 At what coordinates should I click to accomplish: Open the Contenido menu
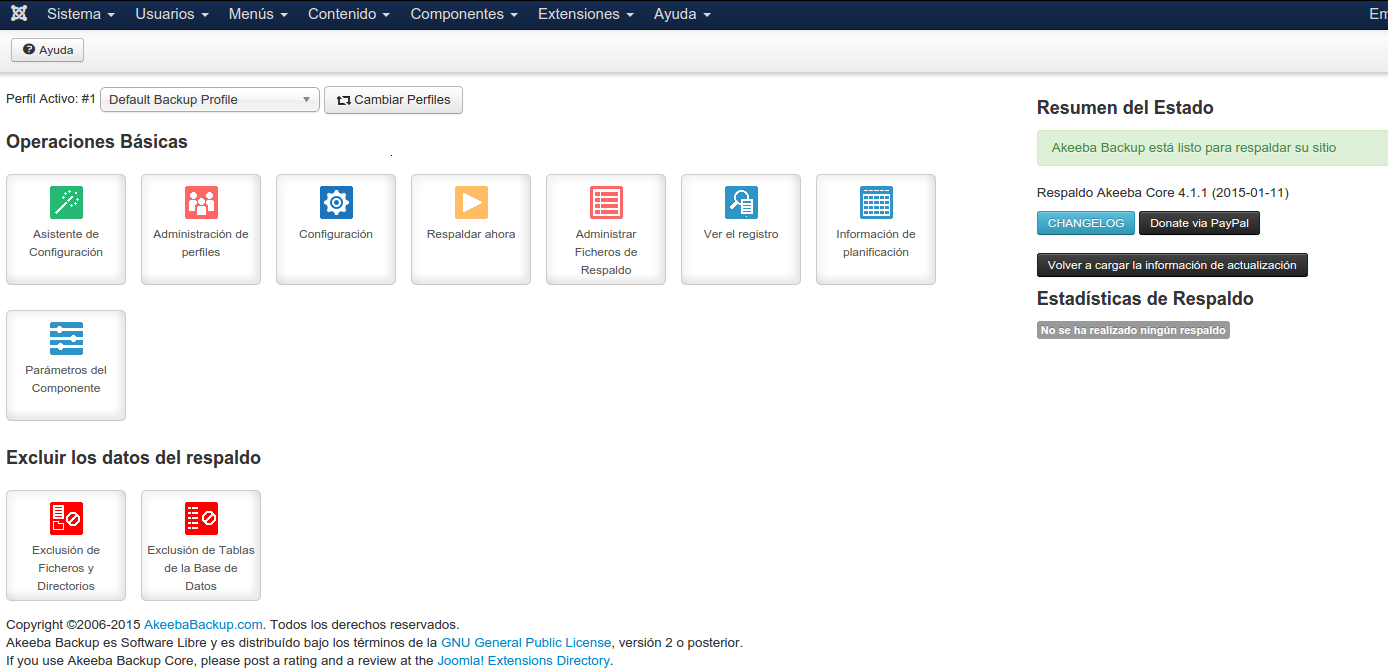click(349, 14)
